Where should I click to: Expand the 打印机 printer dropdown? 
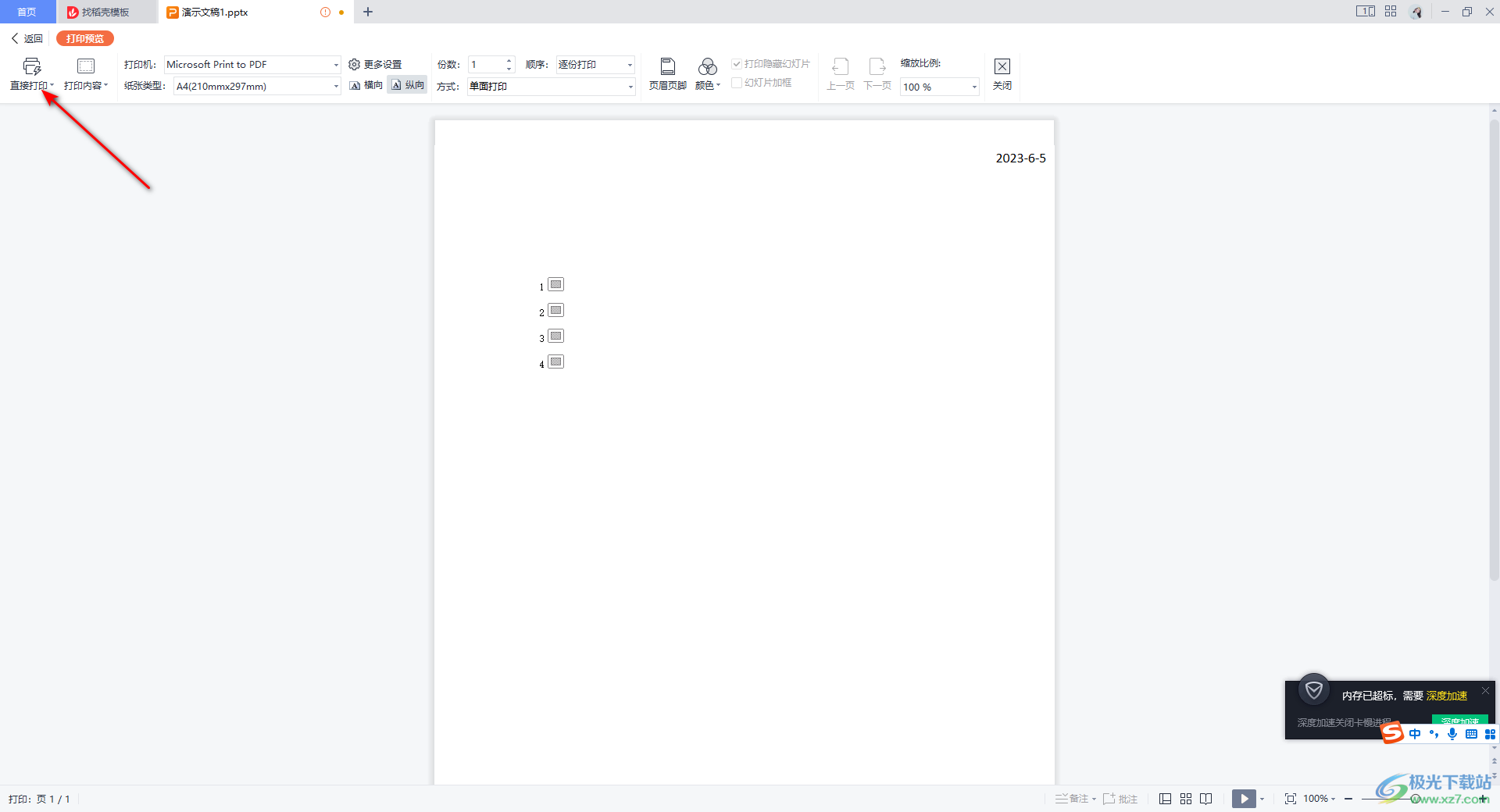(337, 65)
